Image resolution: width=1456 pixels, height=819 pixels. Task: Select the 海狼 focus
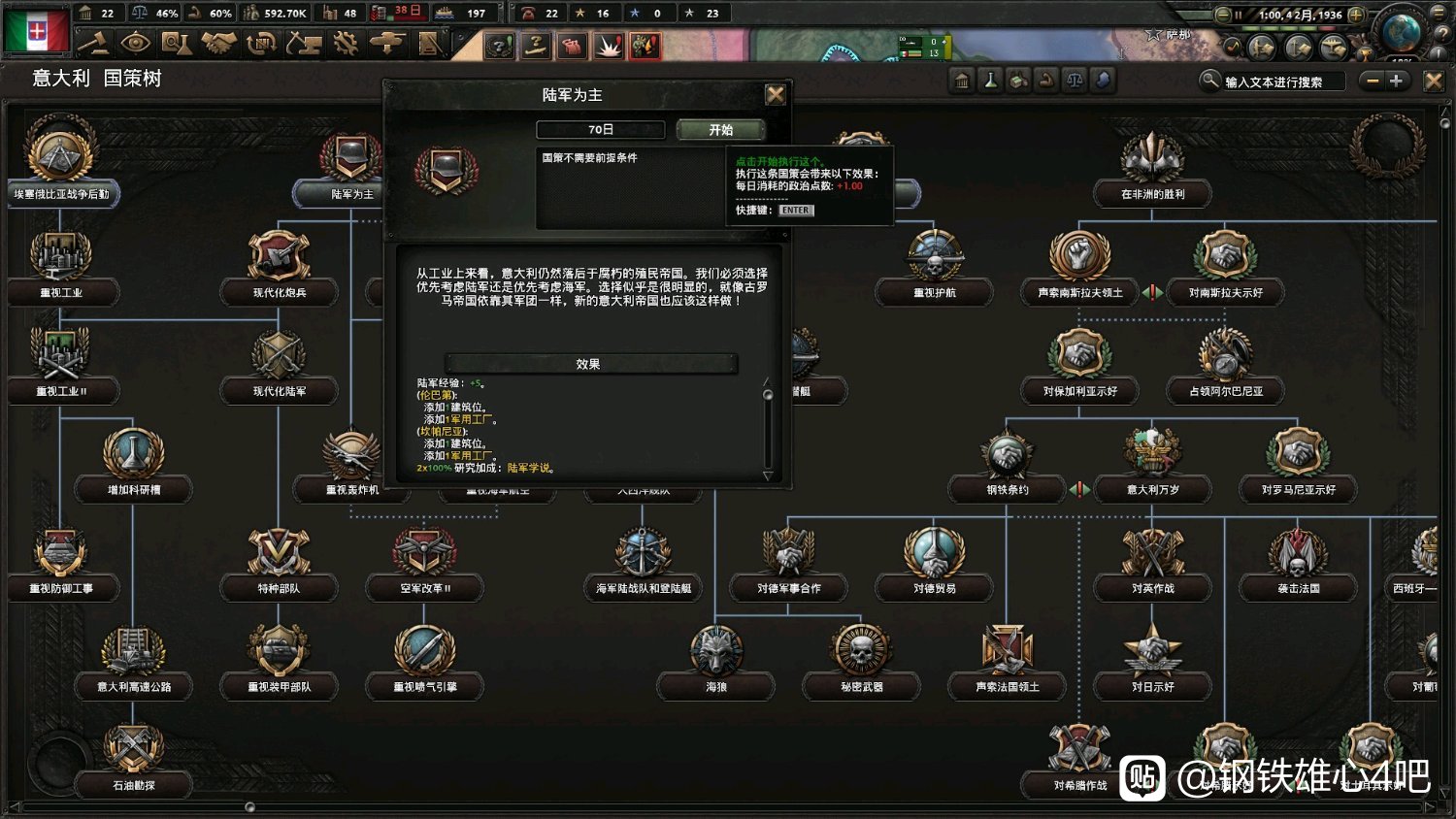click(716, 660)
